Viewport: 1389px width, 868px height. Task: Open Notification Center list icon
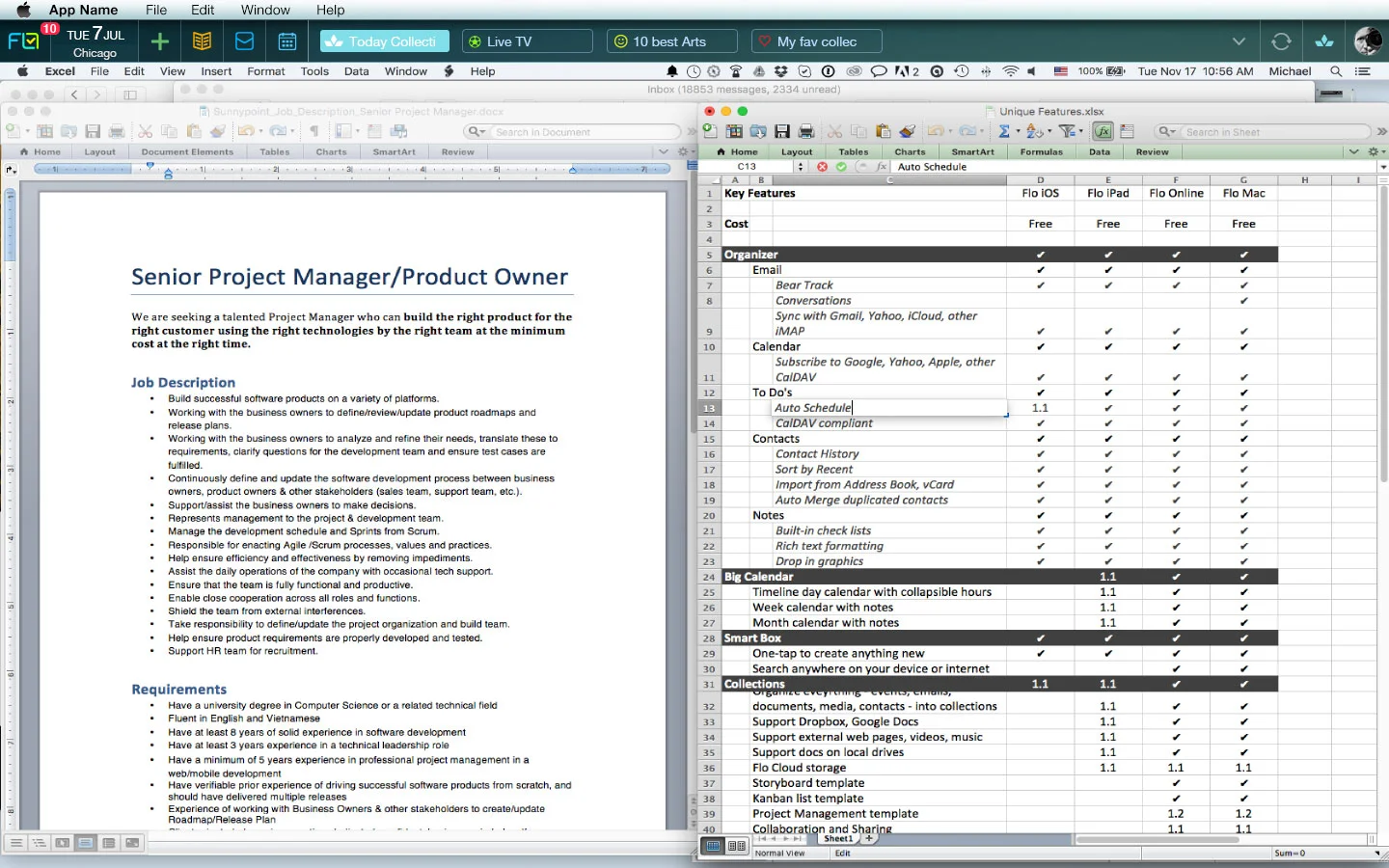[1362, 71]
